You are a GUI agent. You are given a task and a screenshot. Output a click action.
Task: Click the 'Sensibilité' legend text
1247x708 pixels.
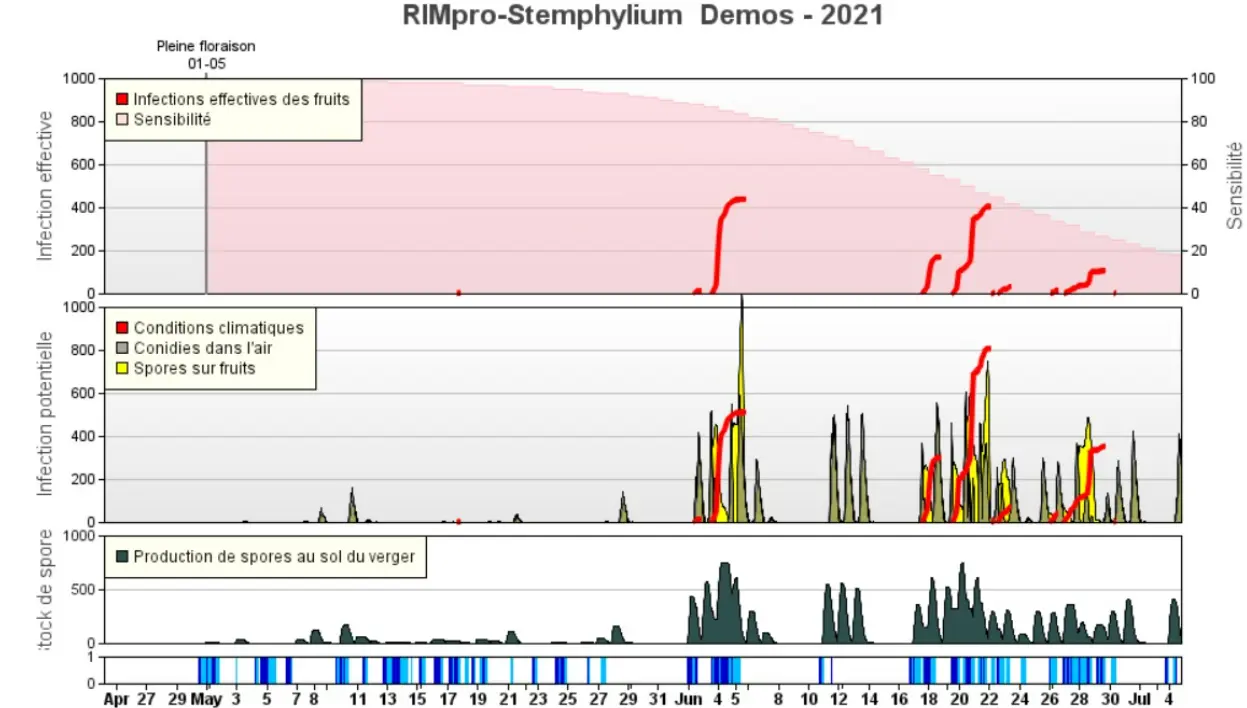click(172, 120)
